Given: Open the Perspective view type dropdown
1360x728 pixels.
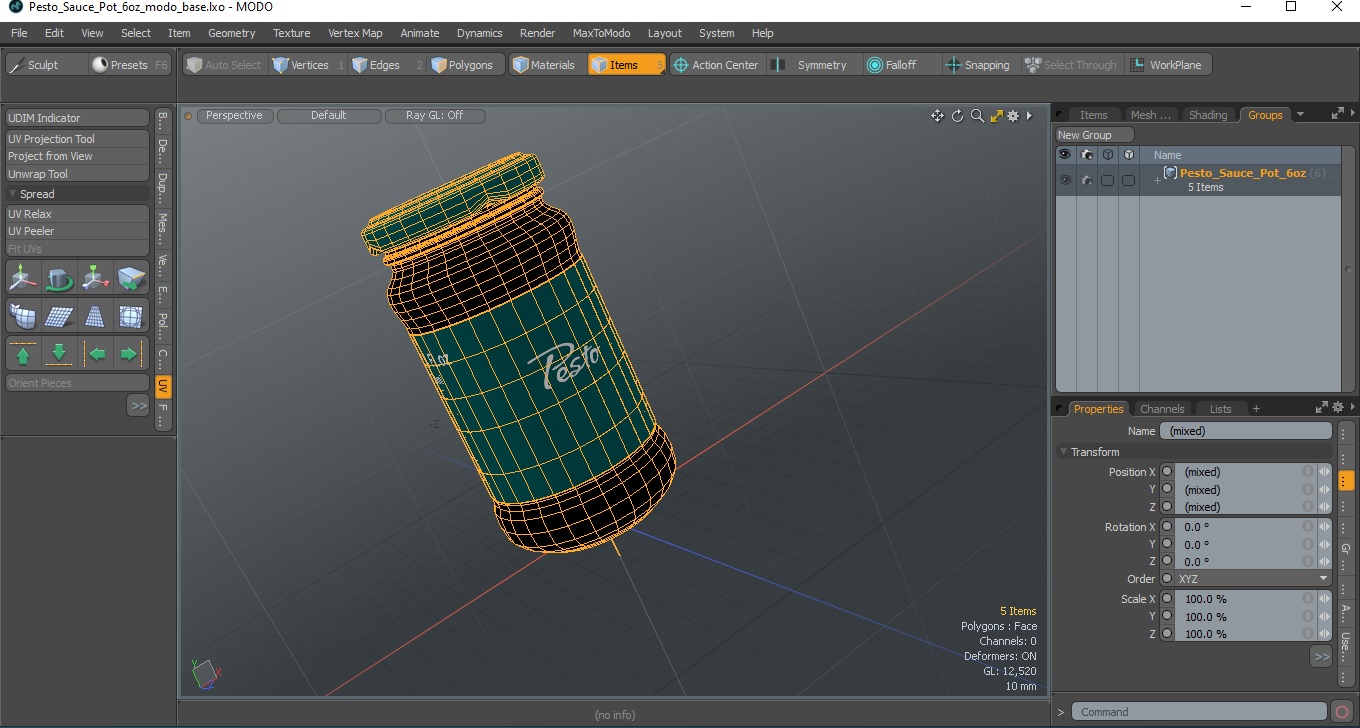Looking at the screenshot, I should (234, 116).
